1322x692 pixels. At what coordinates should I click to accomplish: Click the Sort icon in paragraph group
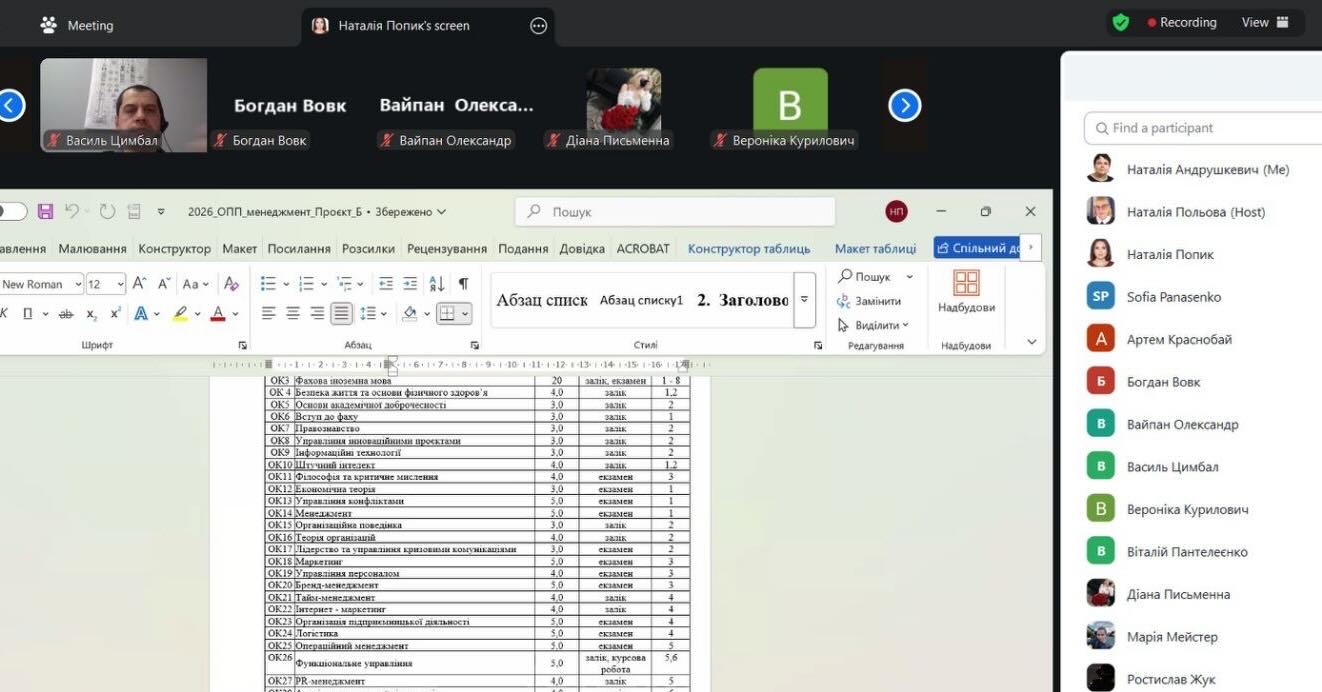[x=437, y=284]
